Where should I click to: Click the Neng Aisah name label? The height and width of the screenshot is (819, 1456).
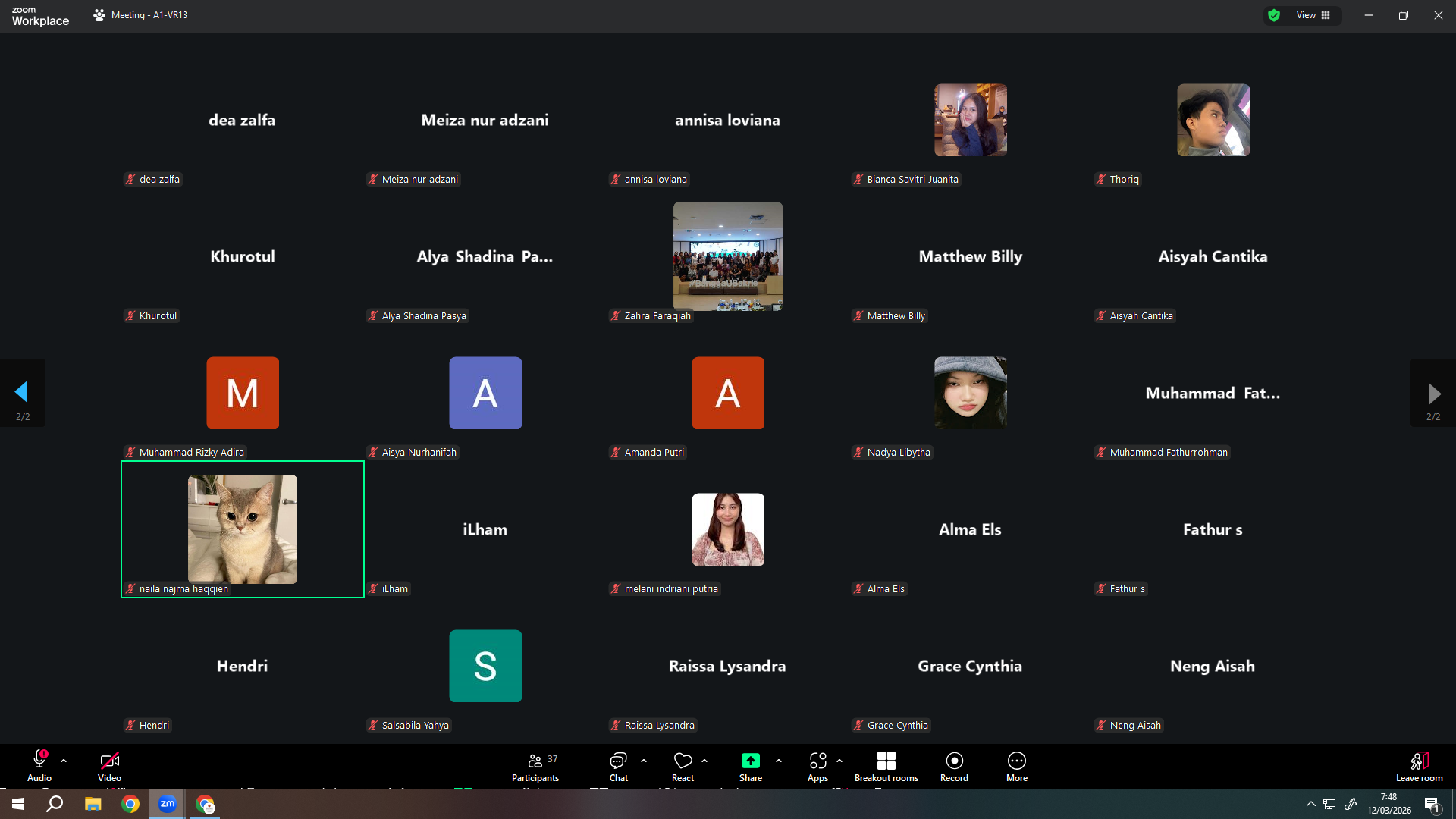coord(1129,726)
